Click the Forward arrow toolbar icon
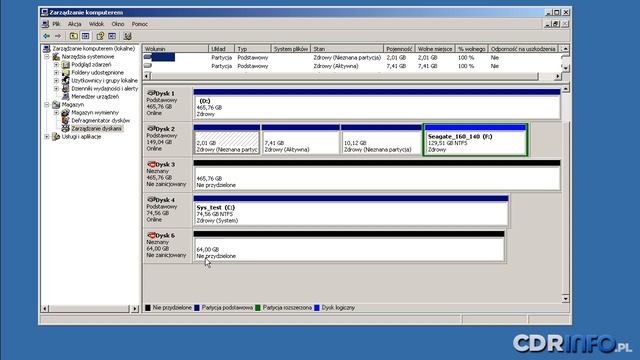This screenshot has width=640, height=360. (58, 36)
